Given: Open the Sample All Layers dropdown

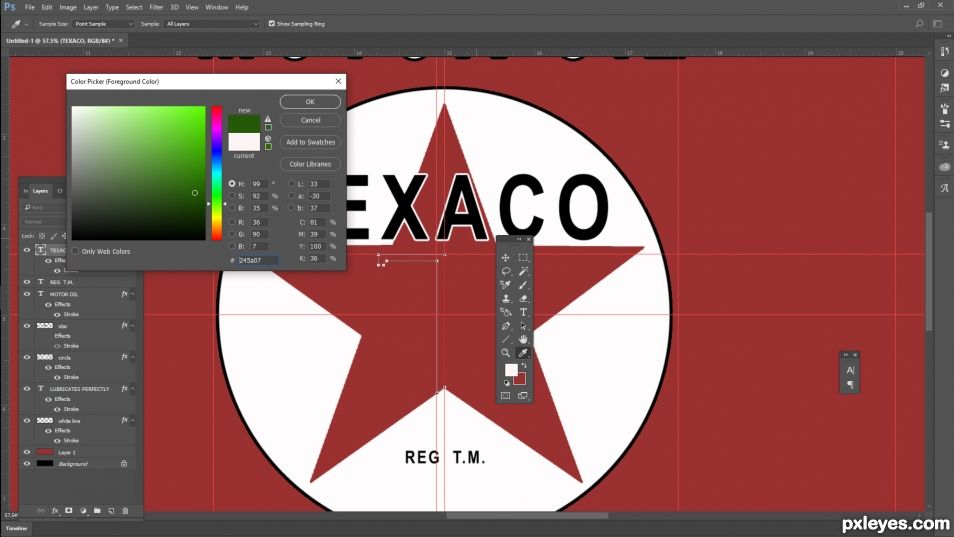Looking at the screenshot, I should click(212, 24).
